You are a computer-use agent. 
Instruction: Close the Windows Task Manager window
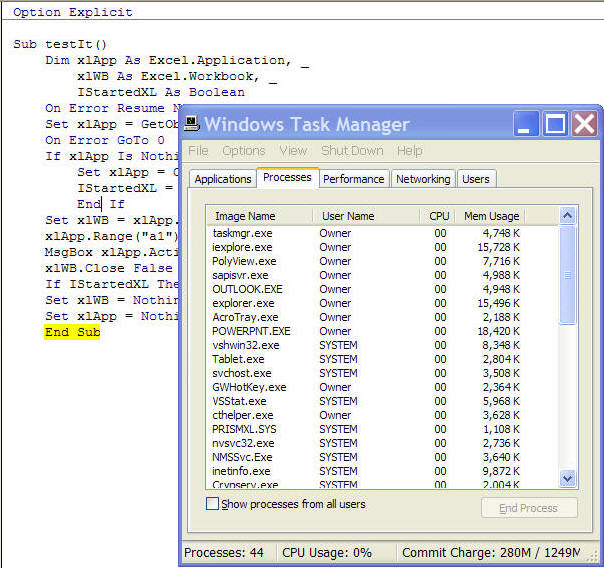click(584, 124)
